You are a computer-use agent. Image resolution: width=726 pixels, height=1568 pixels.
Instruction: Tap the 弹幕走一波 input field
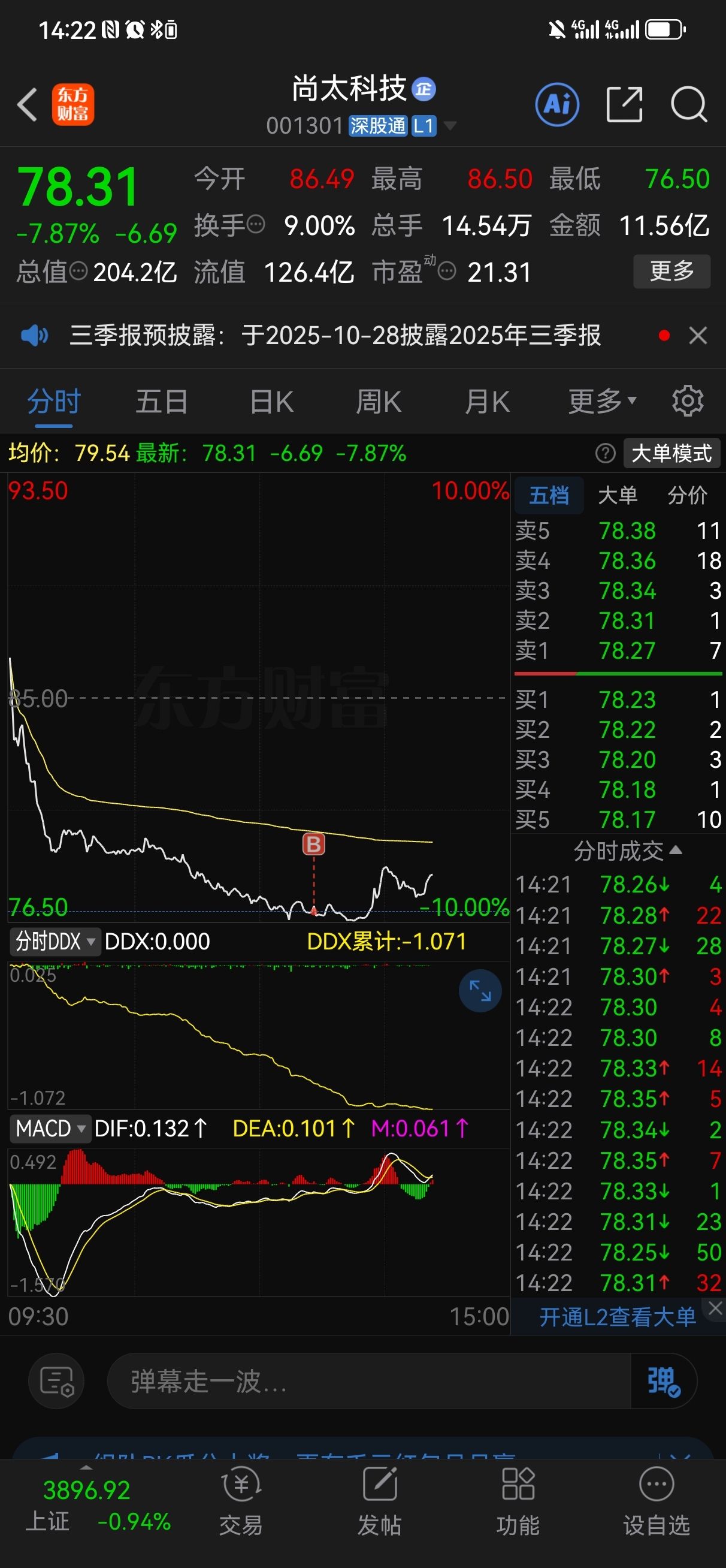pos(369,1381)
